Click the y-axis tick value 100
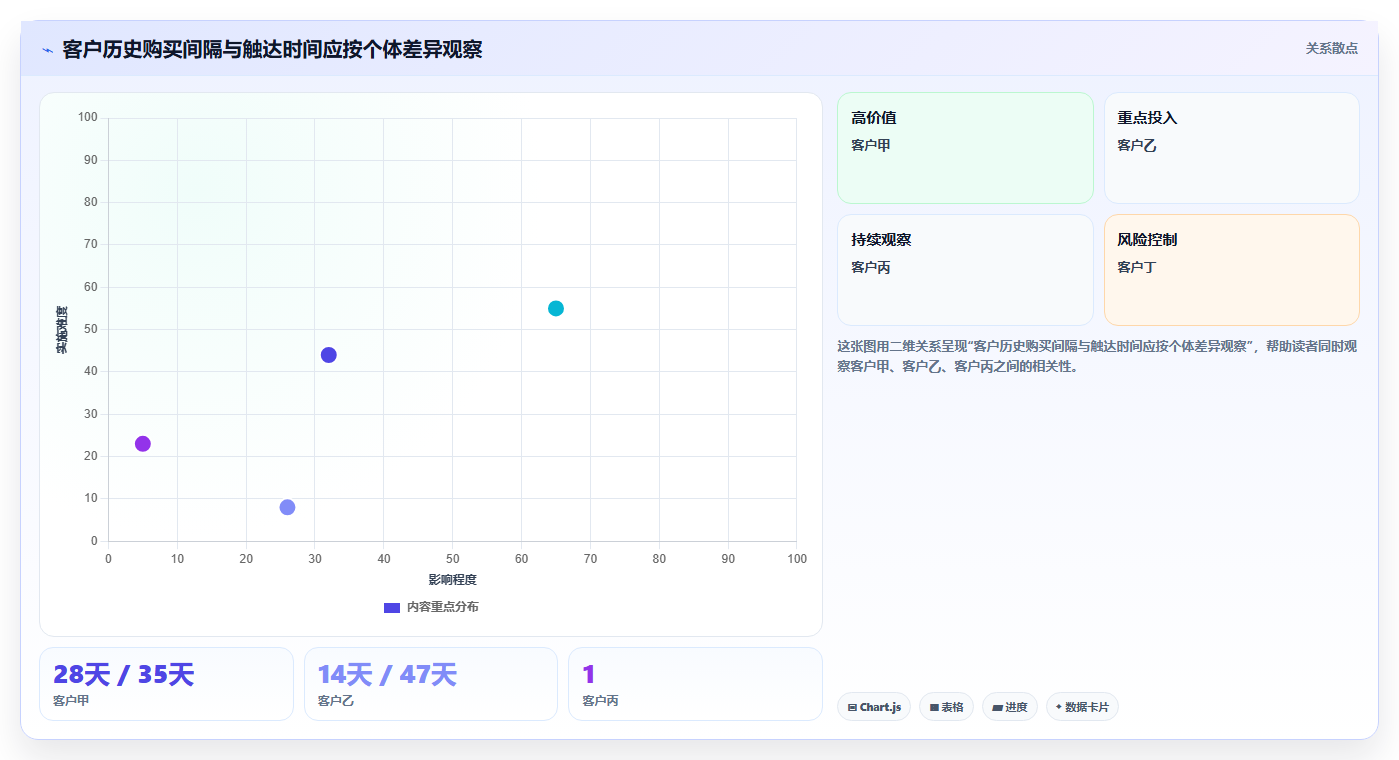The width and height of the screenshot is (1399, 760). (x=88, y=118)
